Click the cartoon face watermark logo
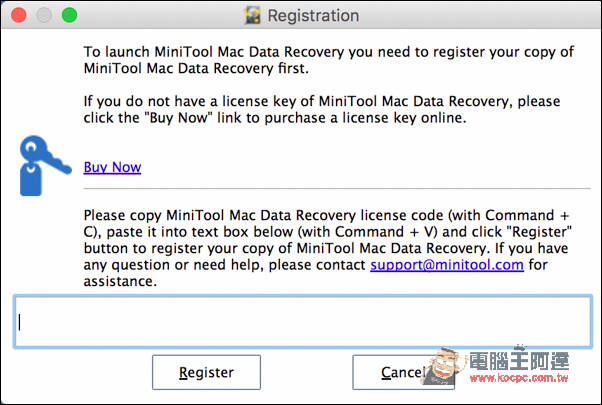602x405 pixels. tap(442, 366)
